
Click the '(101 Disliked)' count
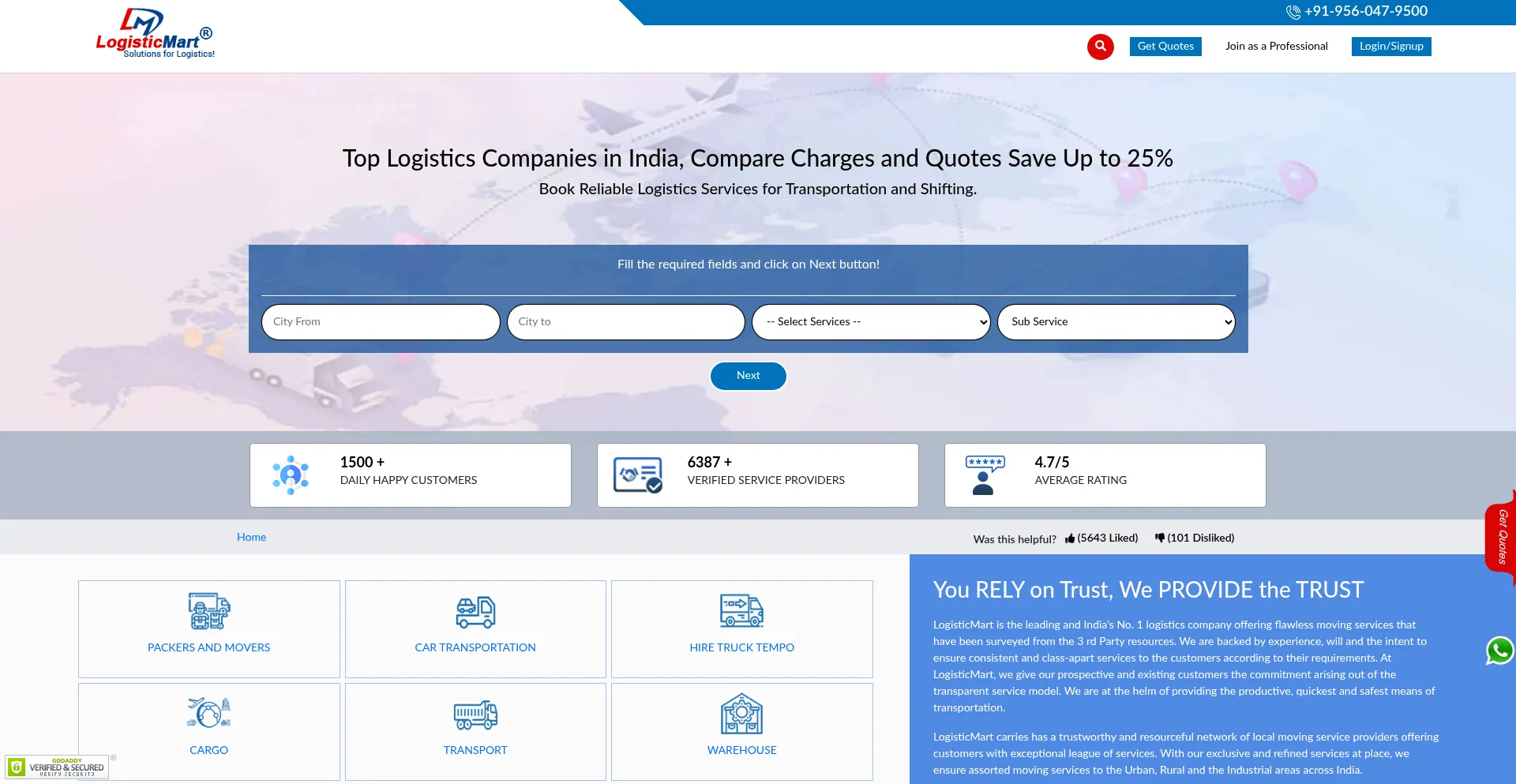click(1201, 538)
